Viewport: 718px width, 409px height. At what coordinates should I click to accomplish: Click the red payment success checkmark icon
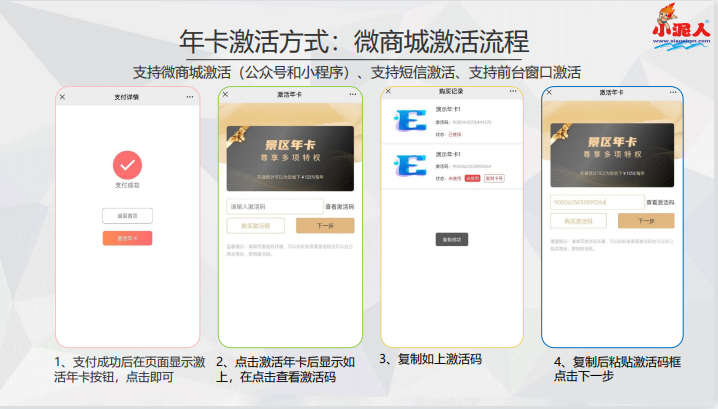point(127,165)
